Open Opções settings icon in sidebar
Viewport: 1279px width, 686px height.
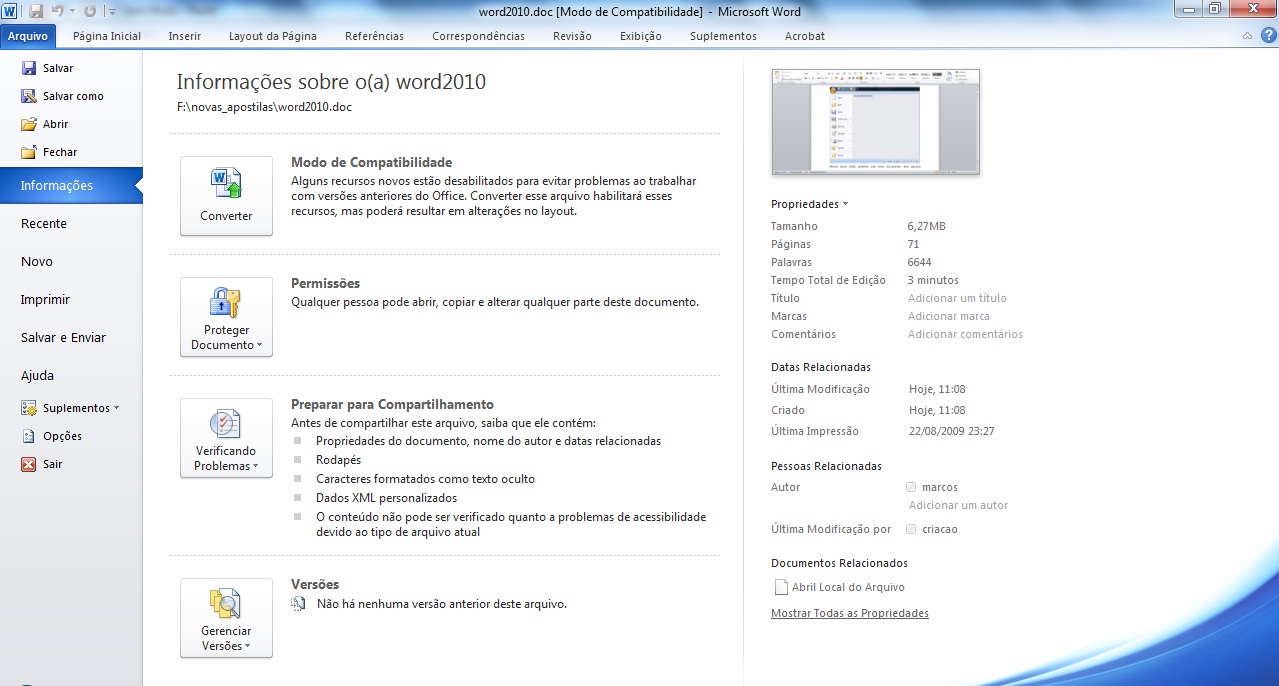click(x=29, y=436)
